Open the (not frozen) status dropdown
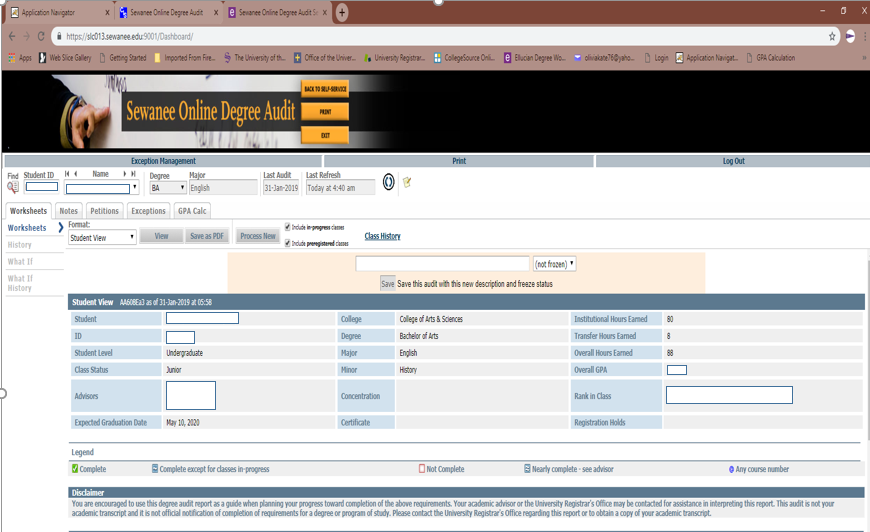870x532 pixels. (x=555, y=264)
